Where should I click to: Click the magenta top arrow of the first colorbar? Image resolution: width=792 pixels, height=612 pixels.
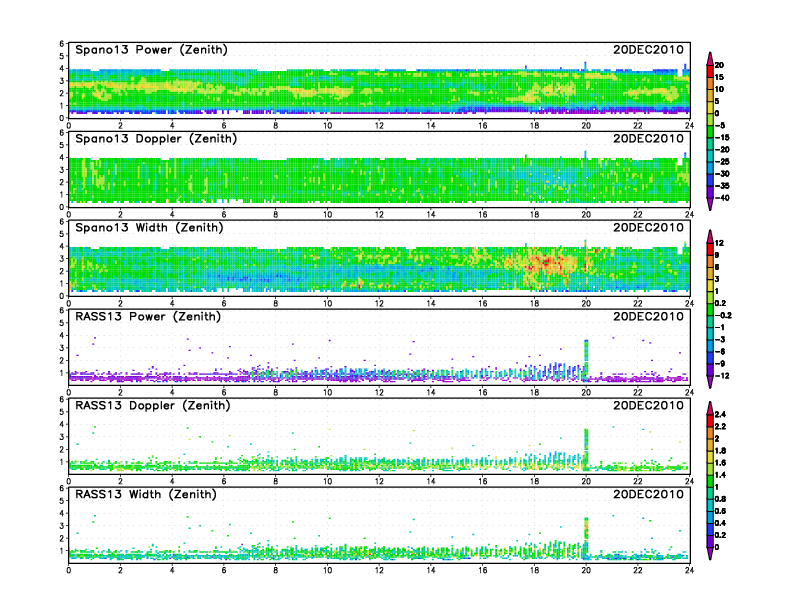tap(710, 58)
